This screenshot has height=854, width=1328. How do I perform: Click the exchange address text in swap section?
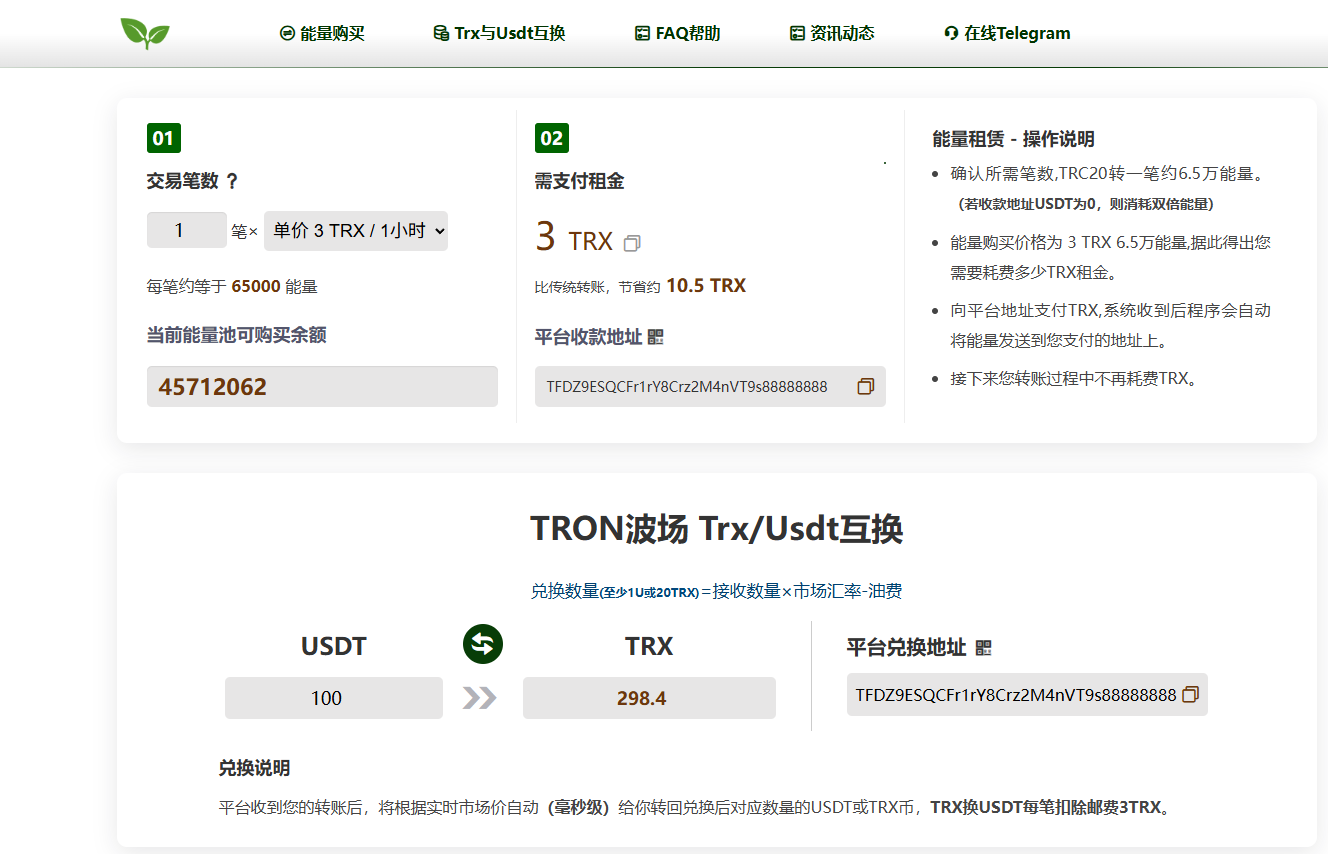tap(1016, 695)
